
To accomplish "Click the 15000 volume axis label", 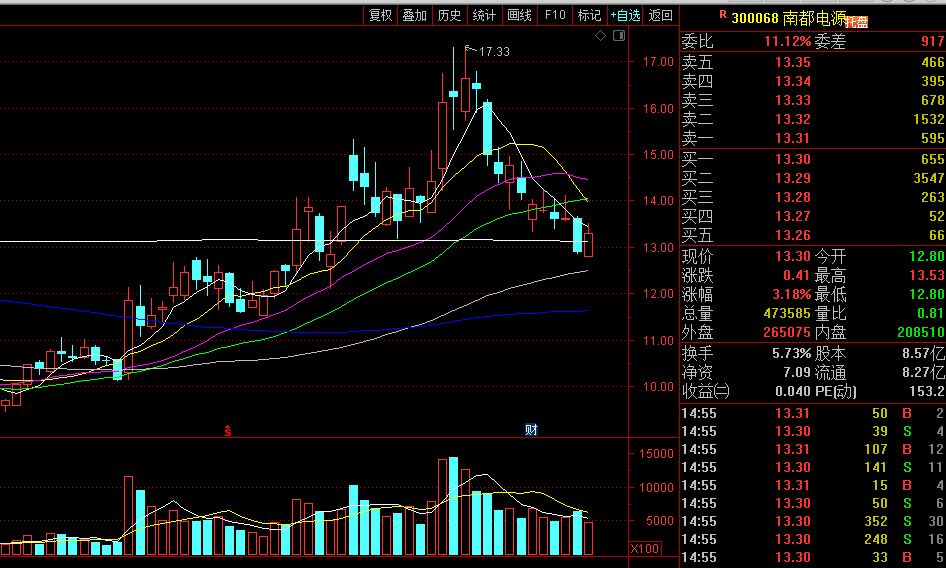I will pos(655,454).
